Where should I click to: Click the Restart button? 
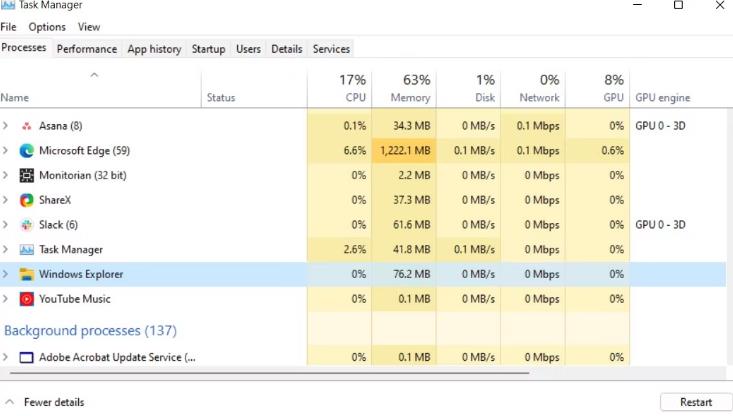(x=696, y=402)
